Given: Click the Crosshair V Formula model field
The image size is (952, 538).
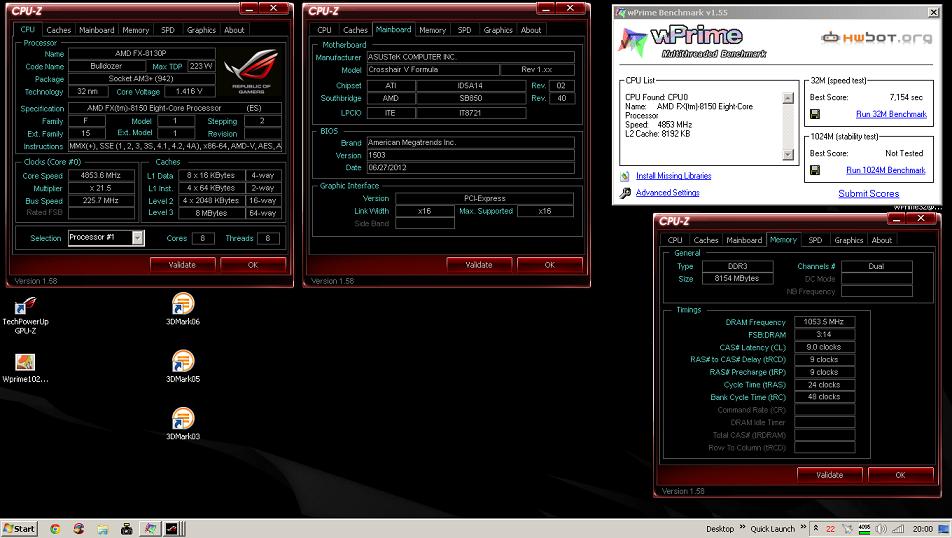Looking at the screenshot, I should coord(432,69).
